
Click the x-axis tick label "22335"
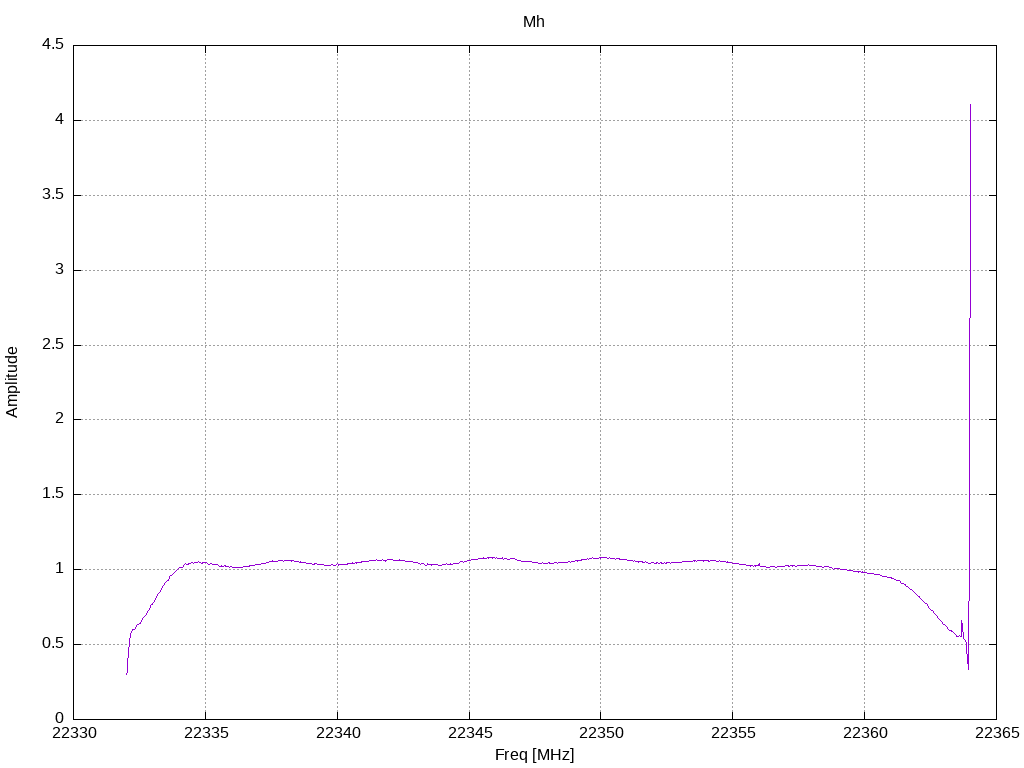(206, 733)
